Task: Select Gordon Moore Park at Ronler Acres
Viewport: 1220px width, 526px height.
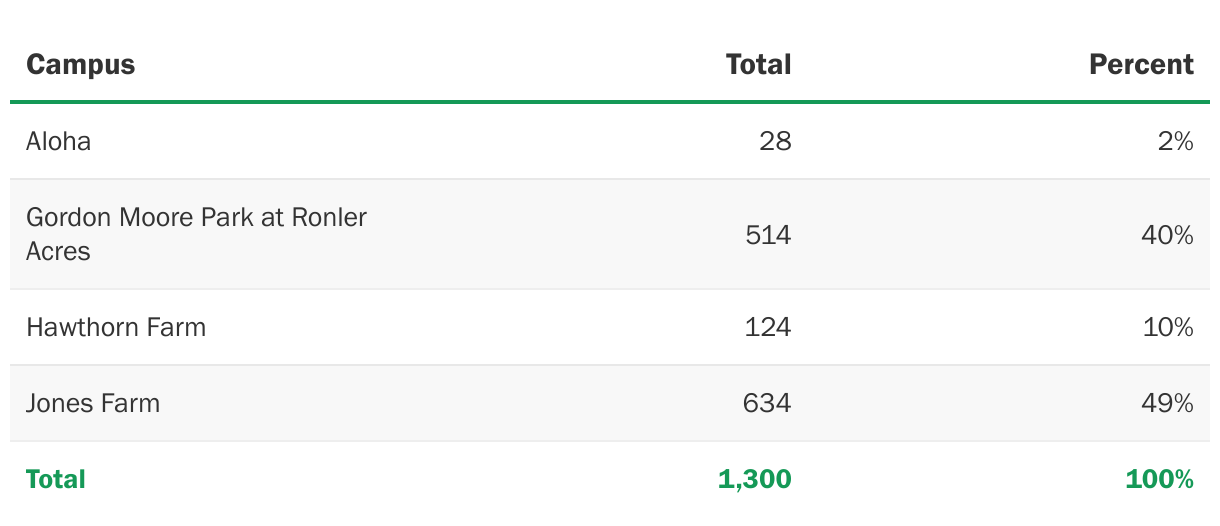Action: tap(196, 234)
